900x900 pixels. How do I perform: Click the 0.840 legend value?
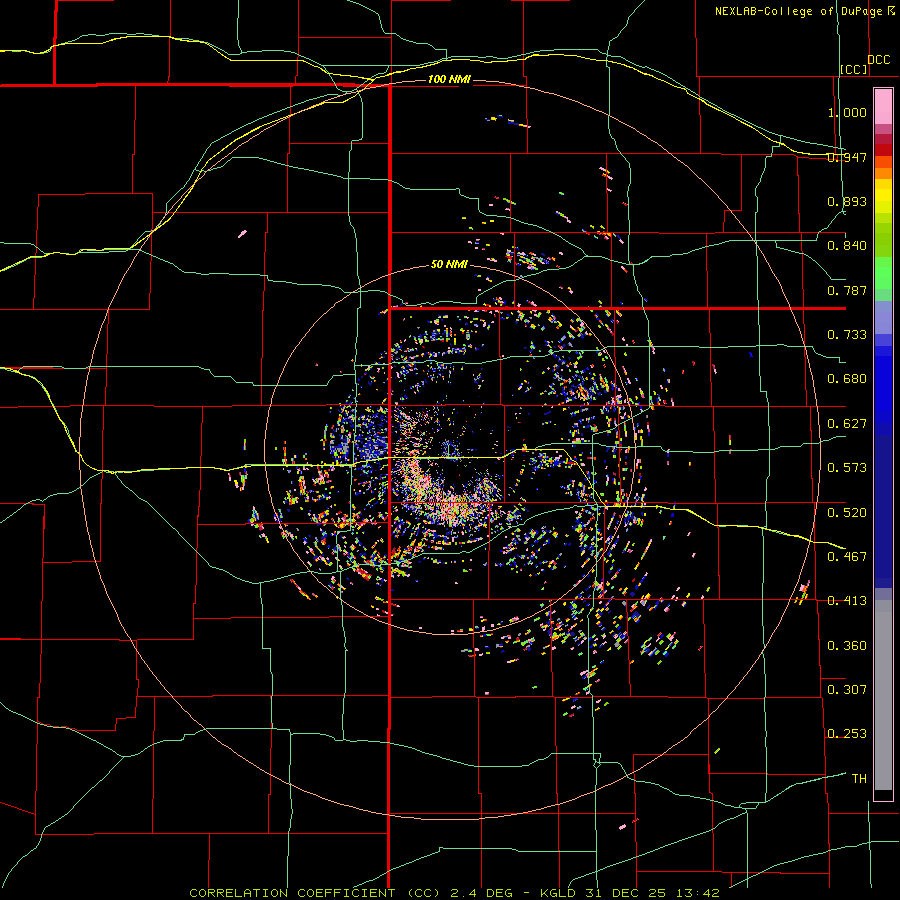pyautogui.click(x=847, y=246)
